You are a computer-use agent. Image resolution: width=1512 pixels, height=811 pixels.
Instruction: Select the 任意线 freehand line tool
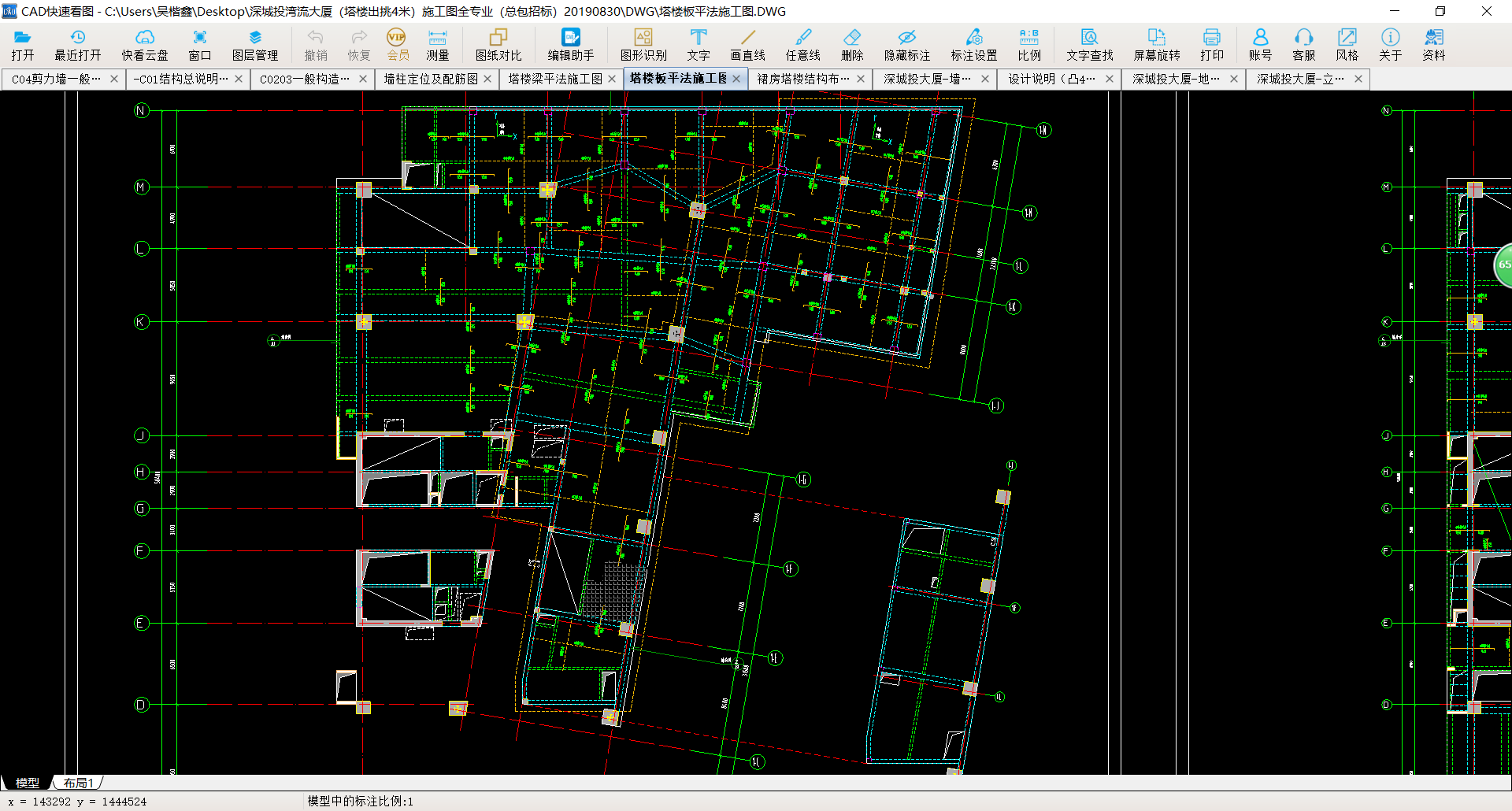coord(803,45)
